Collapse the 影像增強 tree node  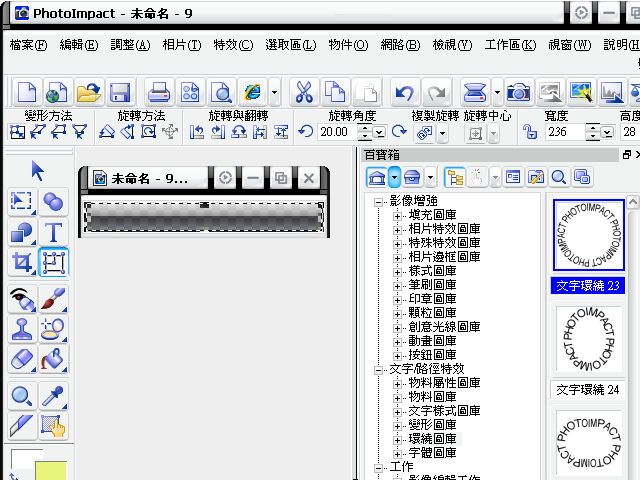[x=378, y=202]
